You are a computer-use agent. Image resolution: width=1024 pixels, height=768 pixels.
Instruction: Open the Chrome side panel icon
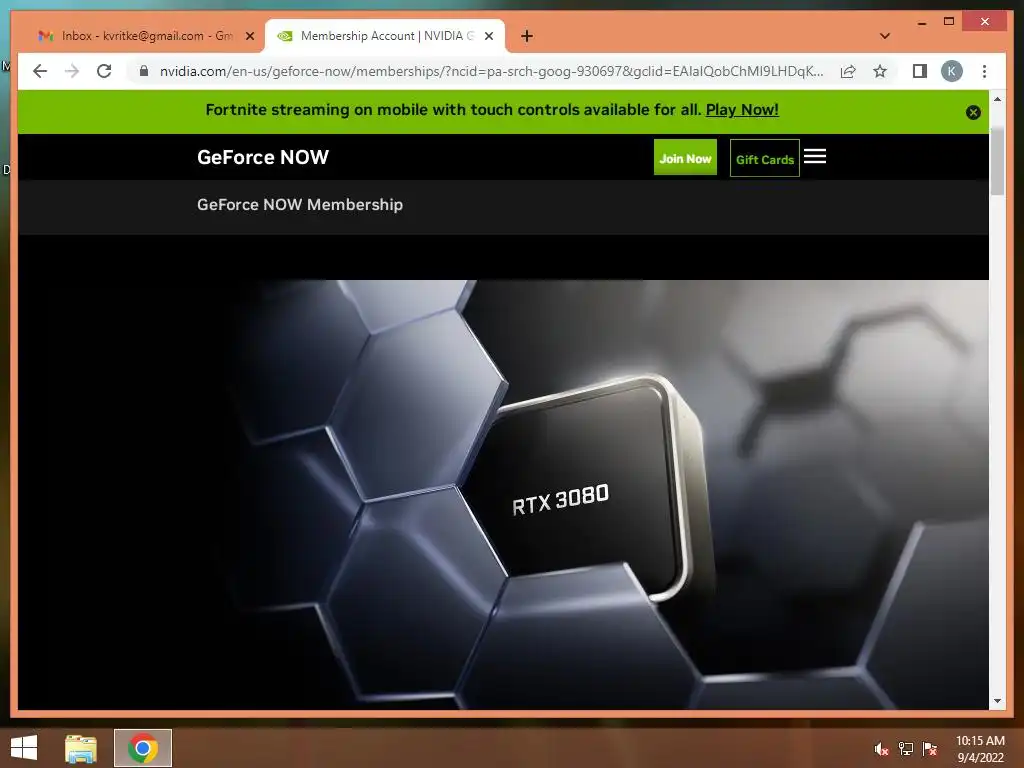[x=920, y=71]
